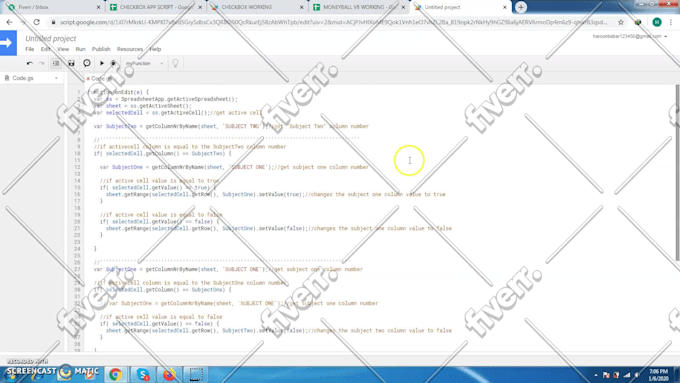Select Code.gs file in the sidebar
Viewport: 680px width, 383px height.
[23, 78]
